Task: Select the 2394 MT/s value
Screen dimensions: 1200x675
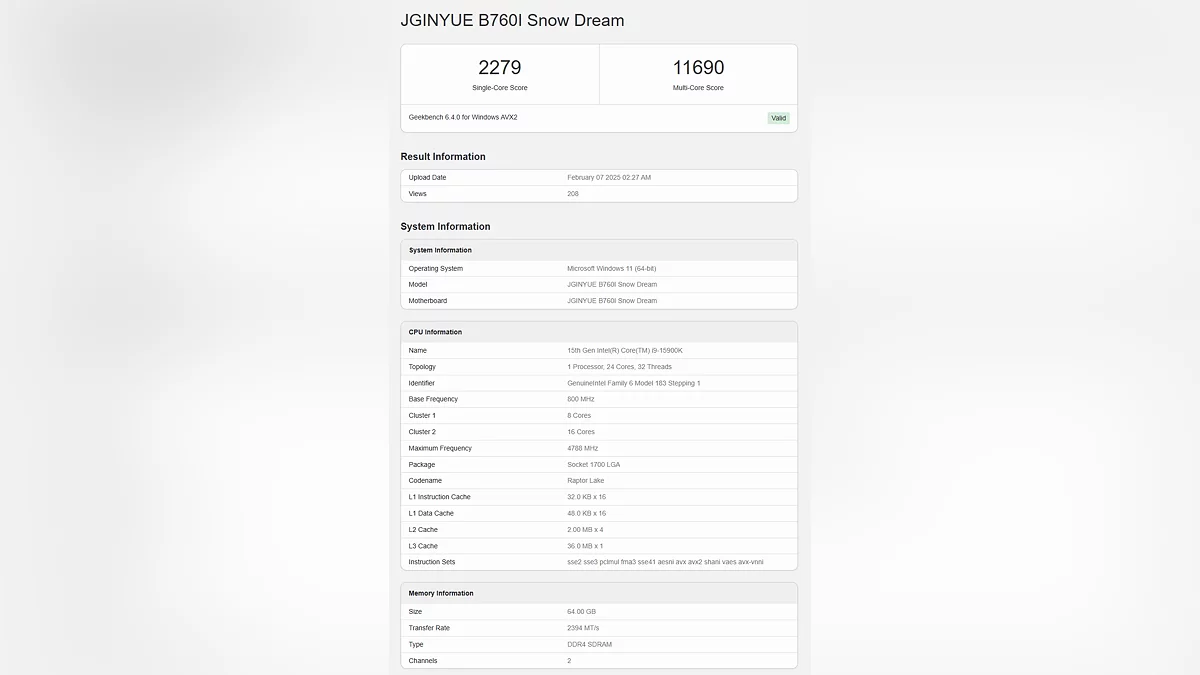Action: [x=583, y=628]
